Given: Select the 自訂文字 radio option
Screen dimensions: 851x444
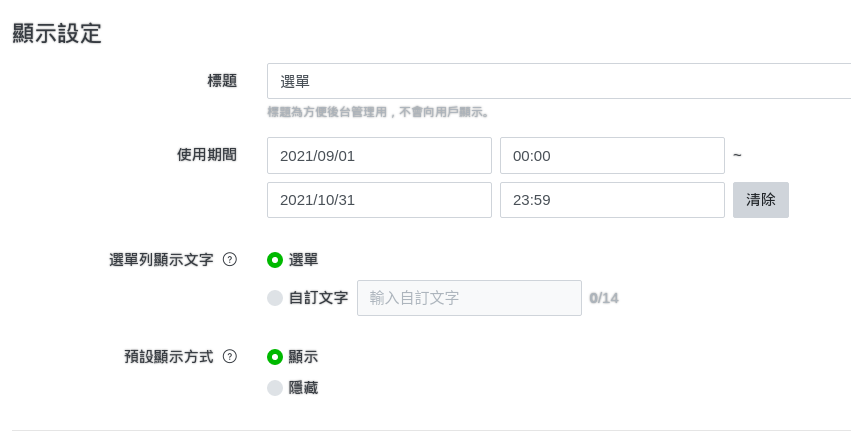Looking at the screenshot, I should click(275, 298).
